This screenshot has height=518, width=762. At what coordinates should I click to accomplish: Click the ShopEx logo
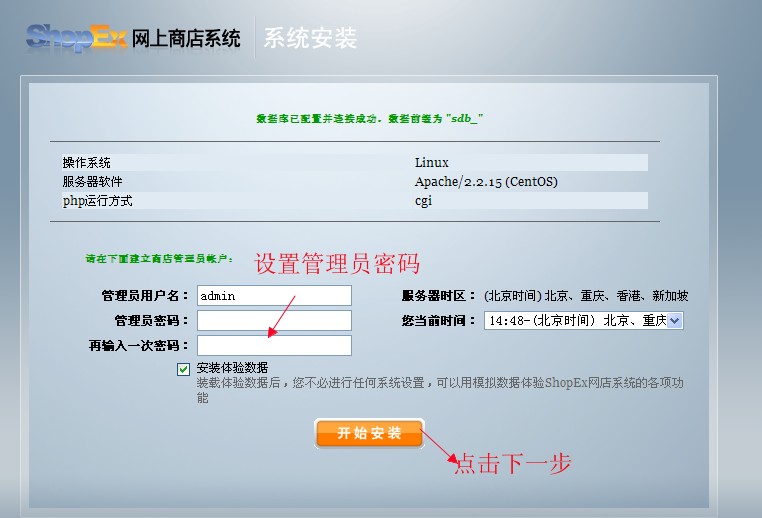(x=76, y=37)
